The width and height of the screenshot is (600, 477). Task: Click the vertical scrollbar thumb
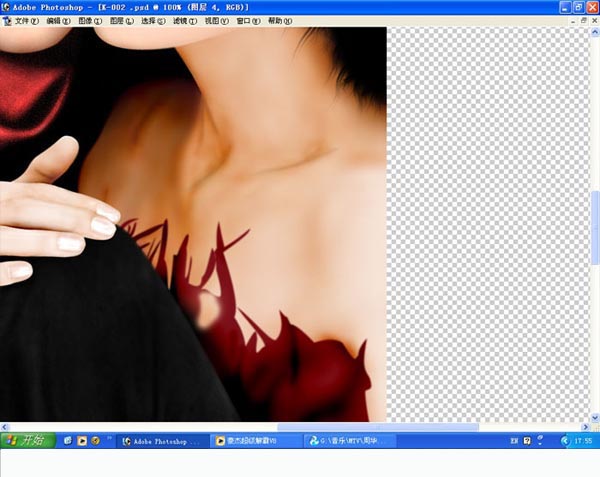[595, 228]
